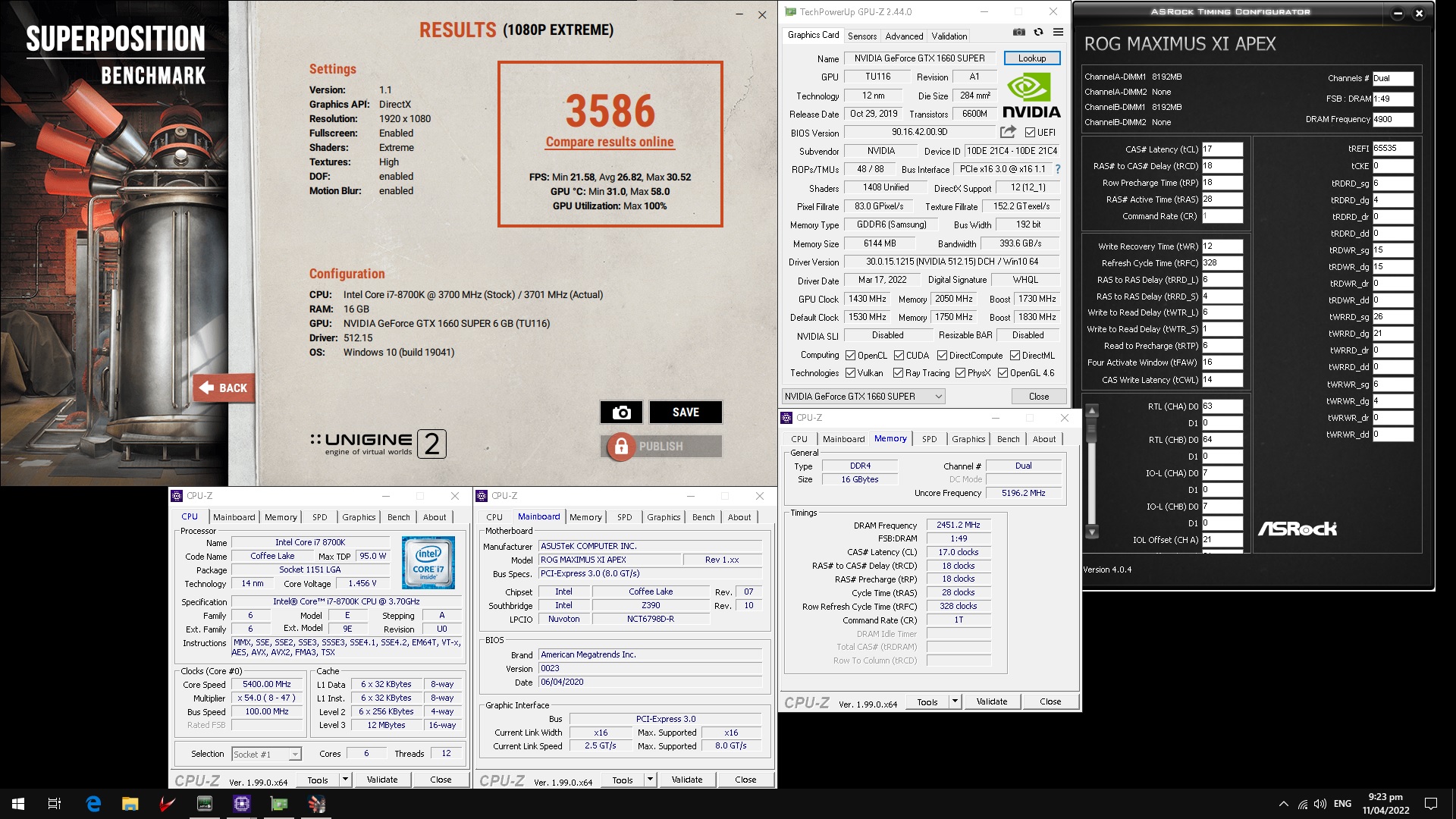The height and width of the screenshot is (819, 1456).
Task: Expand Tools arrow in CPU-Z Mainboard window
Action: coord(650,780)
